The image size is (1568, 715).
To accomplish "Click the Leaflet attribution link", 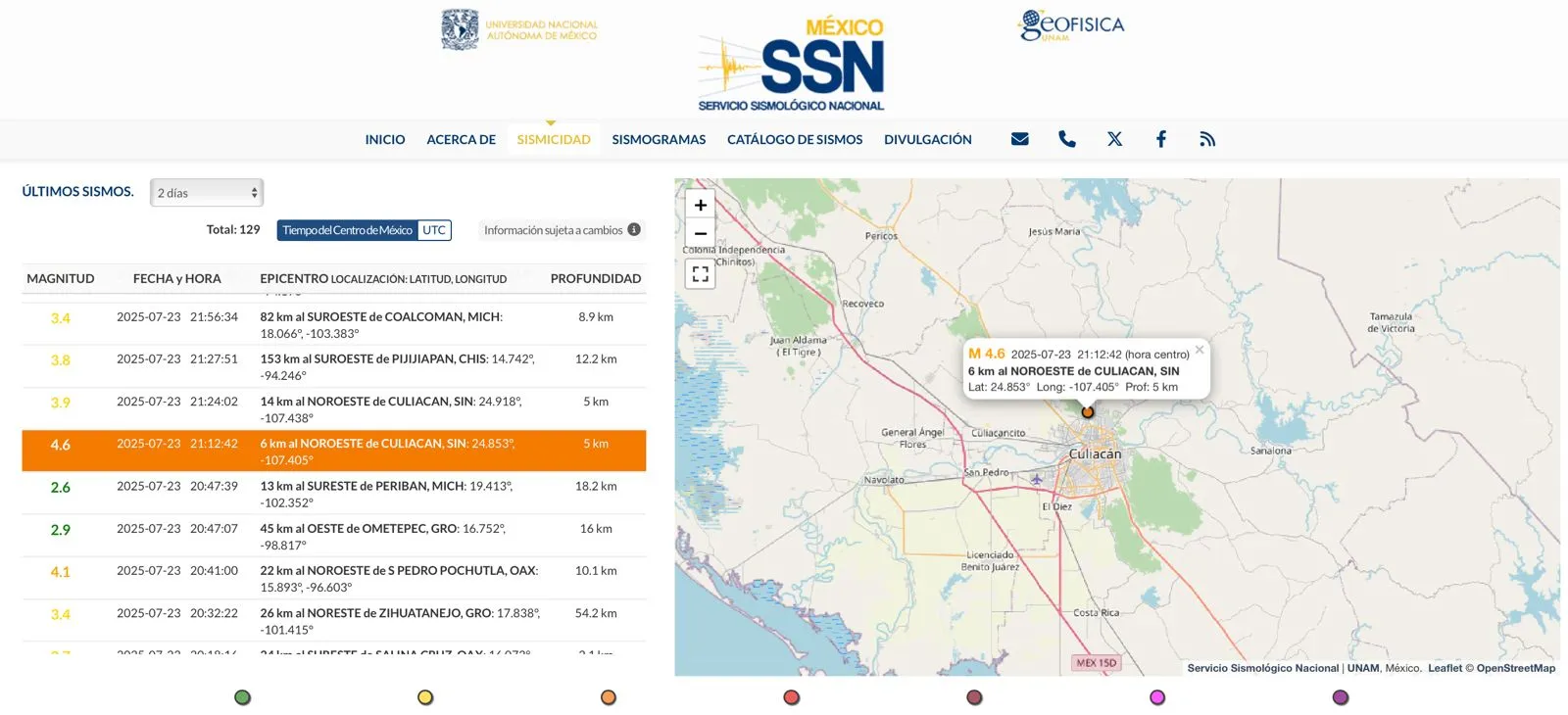I will (x=1445, y=668).
